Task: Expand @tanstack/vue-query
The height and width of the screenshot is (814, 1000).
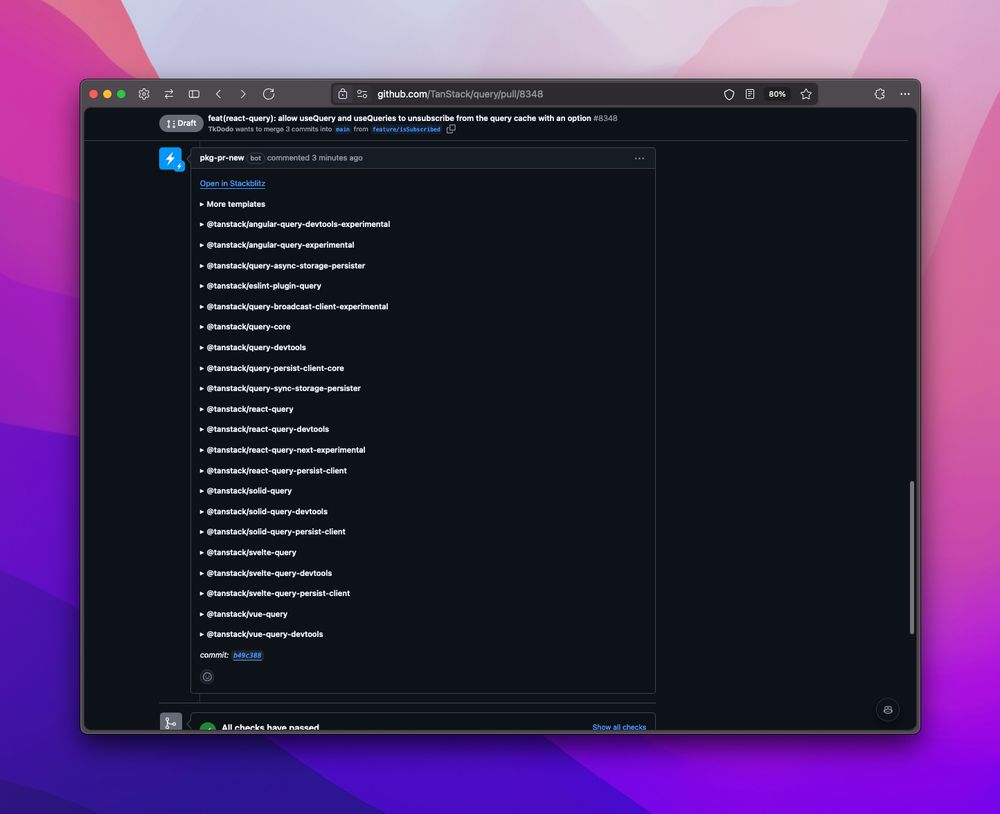Action: pyautogui.click(x=244, y=614)
